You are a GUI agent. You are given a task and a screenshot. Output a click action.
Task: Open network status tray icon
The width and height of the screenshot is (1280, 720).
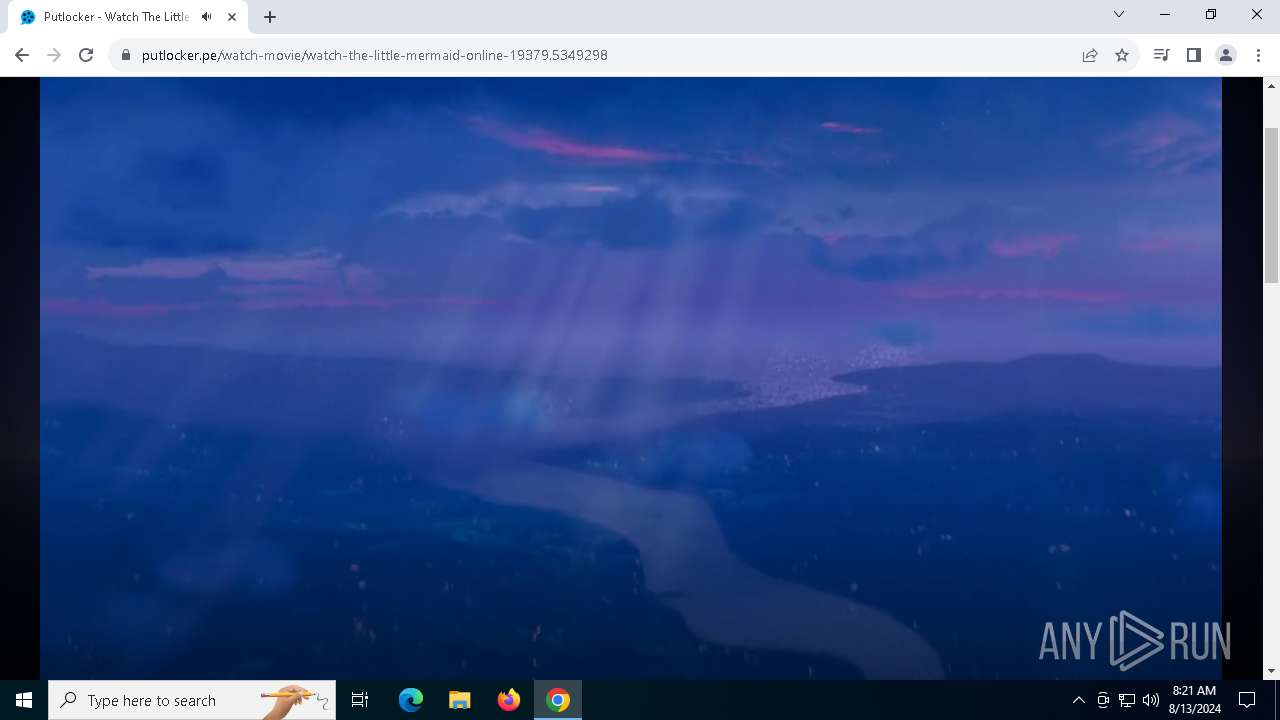coord(1127,700)
